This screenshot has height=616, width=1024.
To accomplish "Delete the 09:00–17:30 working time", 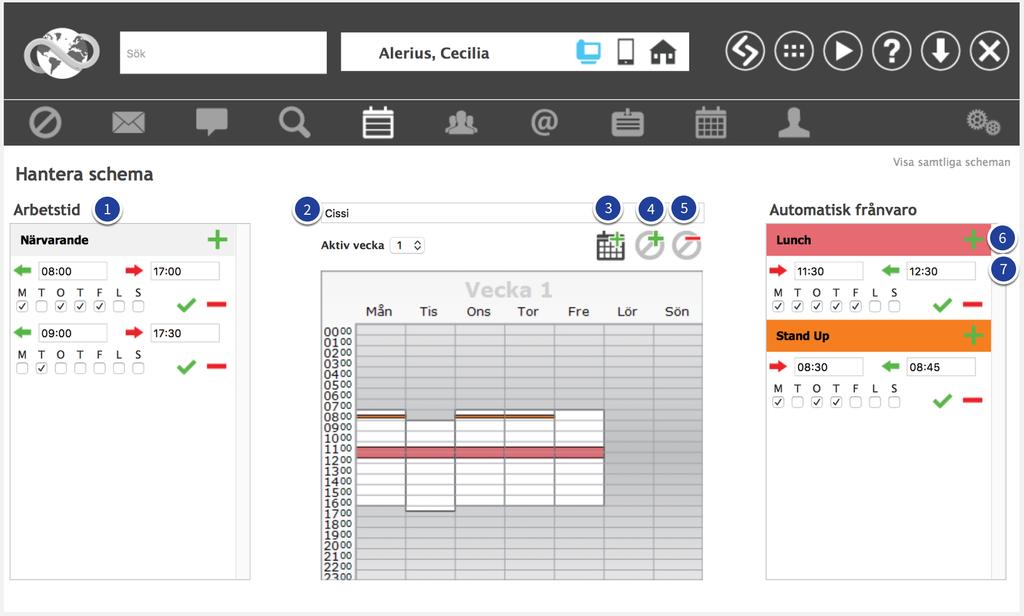I will (x=216, y=366).
